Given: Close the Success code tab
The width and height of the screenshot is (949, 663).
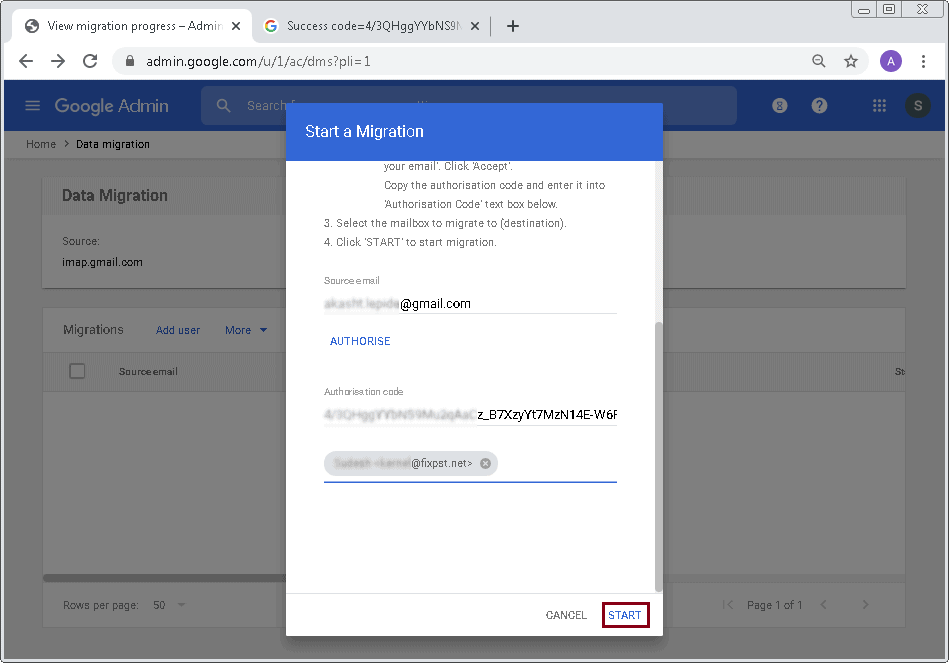Looking at the screenshot, I should tap(475, 26).
